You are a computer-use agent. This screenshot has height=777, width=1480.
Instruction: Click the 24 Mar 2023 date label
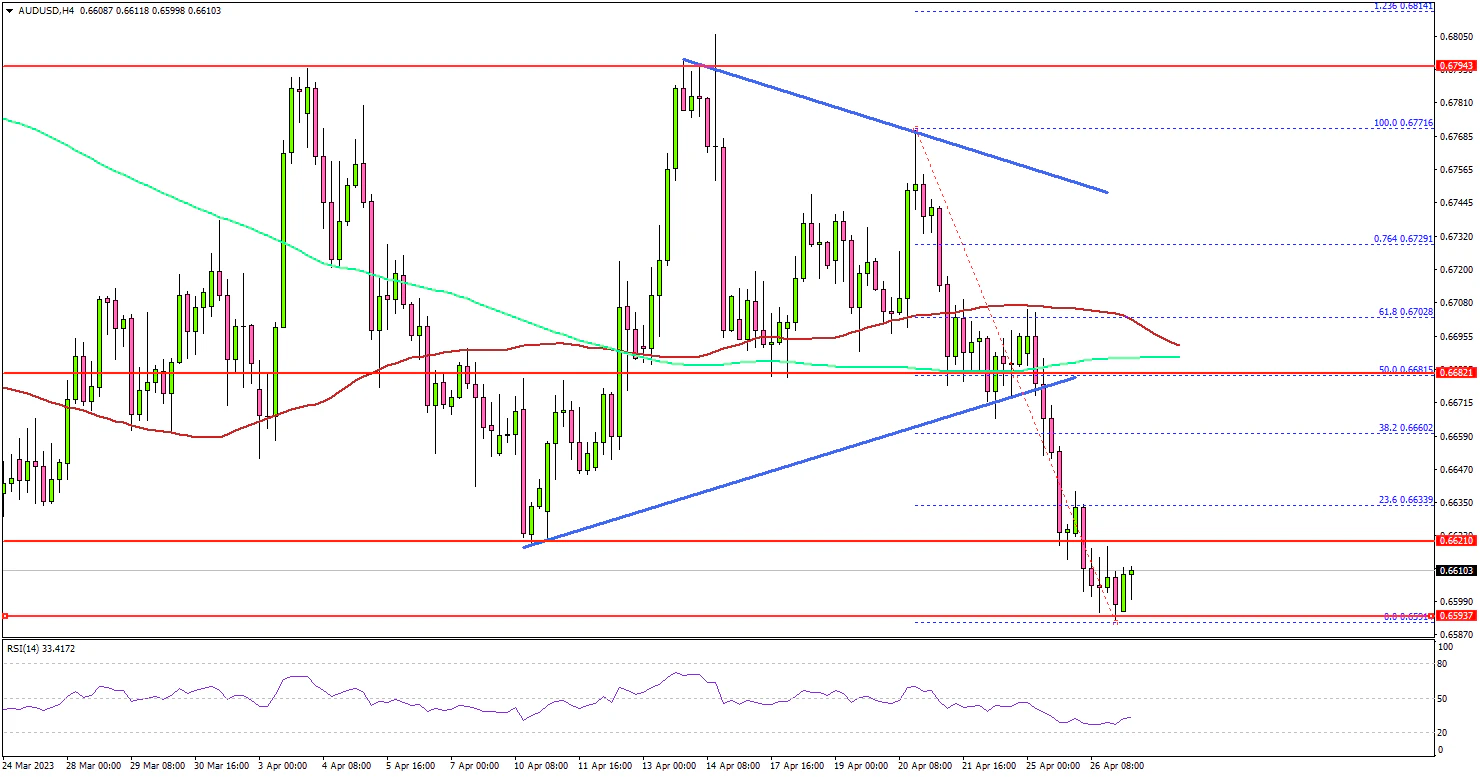tap(30, 766)
